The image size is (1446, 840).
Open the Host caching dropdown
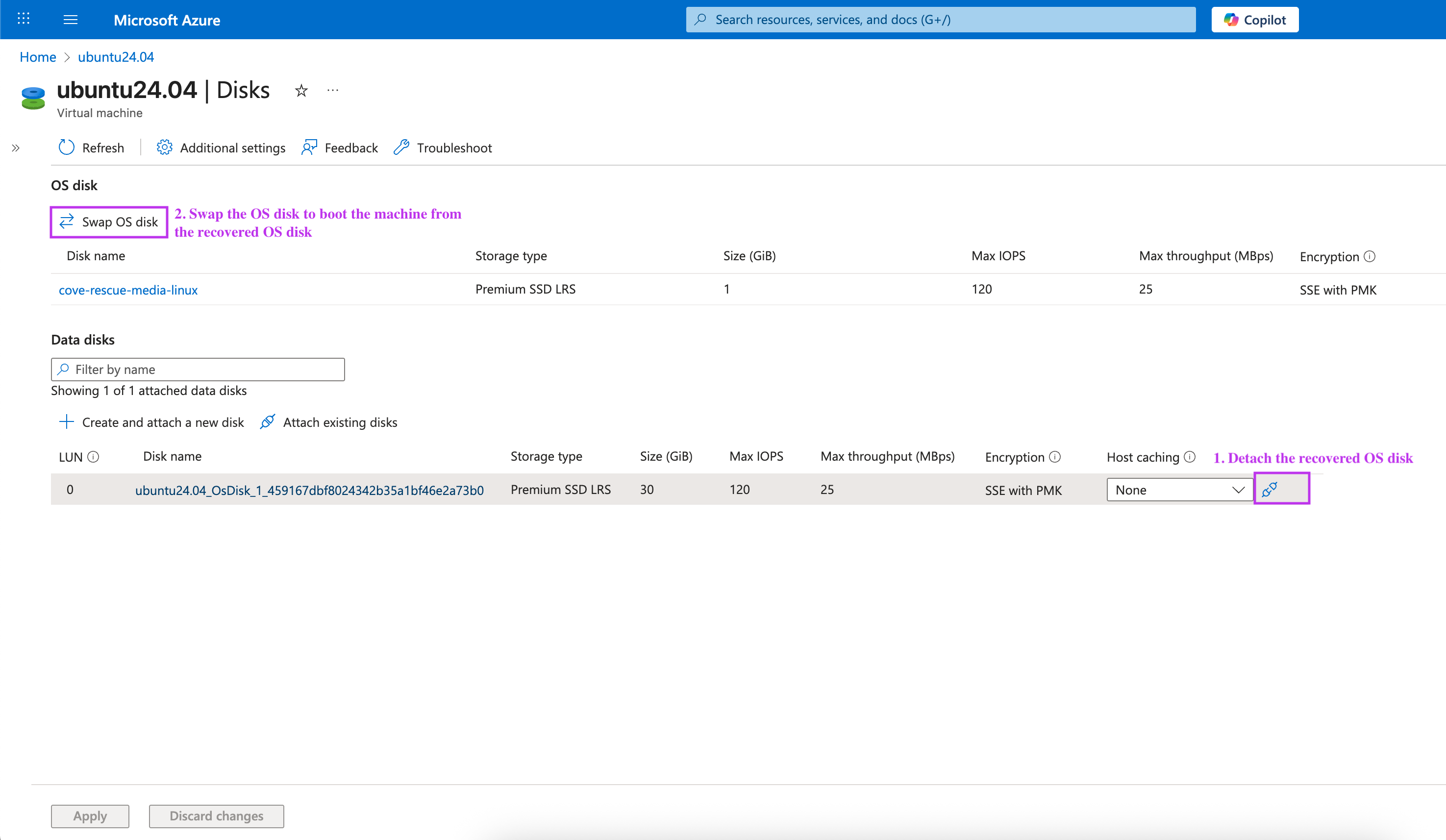1179,490
